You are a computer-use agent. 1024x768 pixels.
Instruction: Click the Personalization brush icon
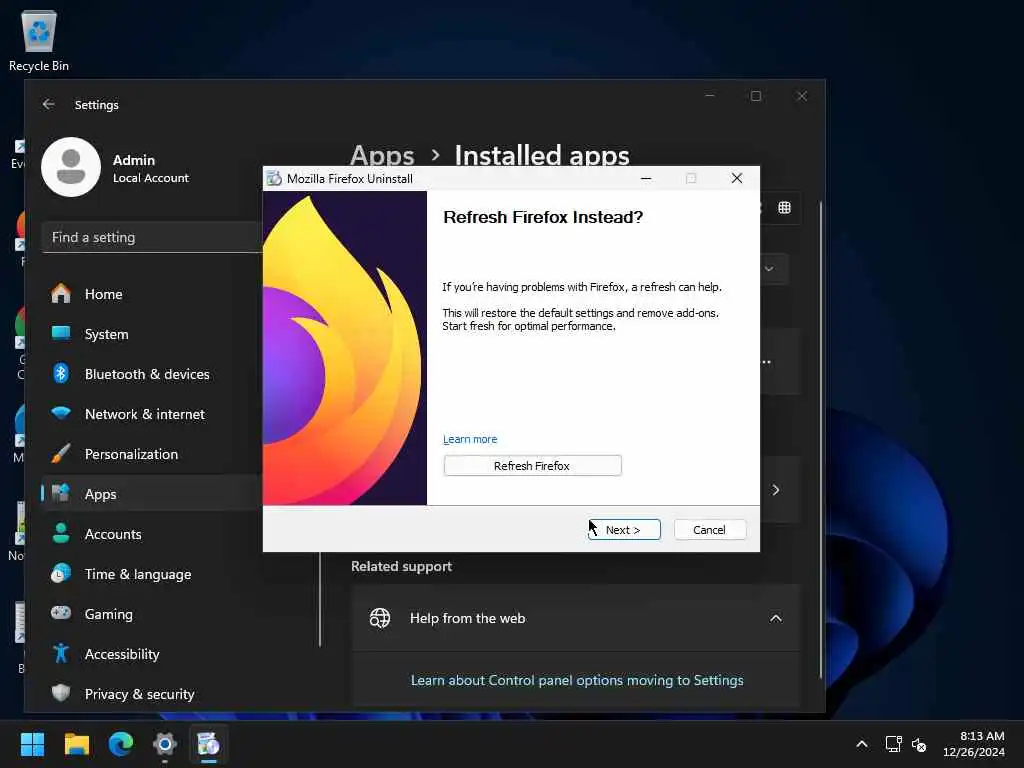61,453
